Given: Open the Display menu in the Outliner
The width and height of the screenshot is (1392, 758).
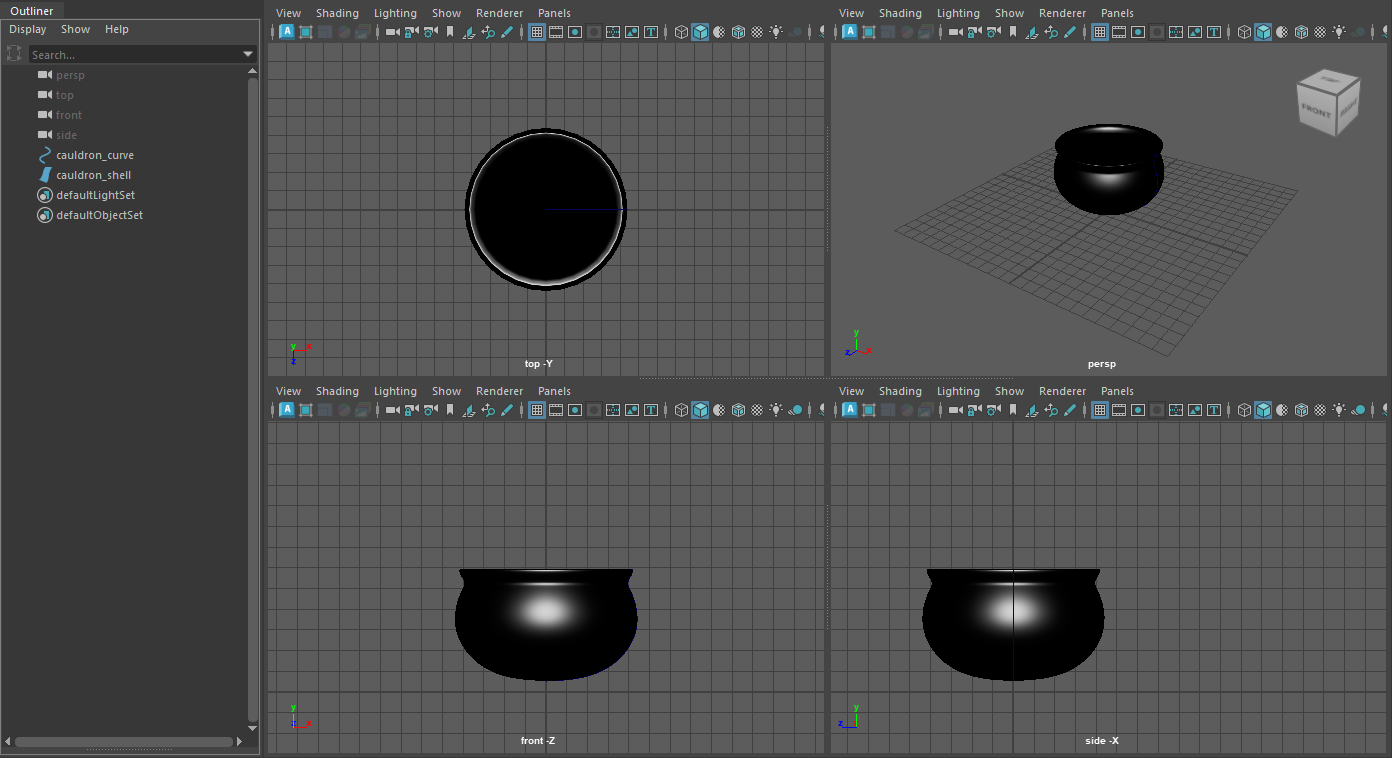Looking at the screenshot, I should [x=27, y=29].
